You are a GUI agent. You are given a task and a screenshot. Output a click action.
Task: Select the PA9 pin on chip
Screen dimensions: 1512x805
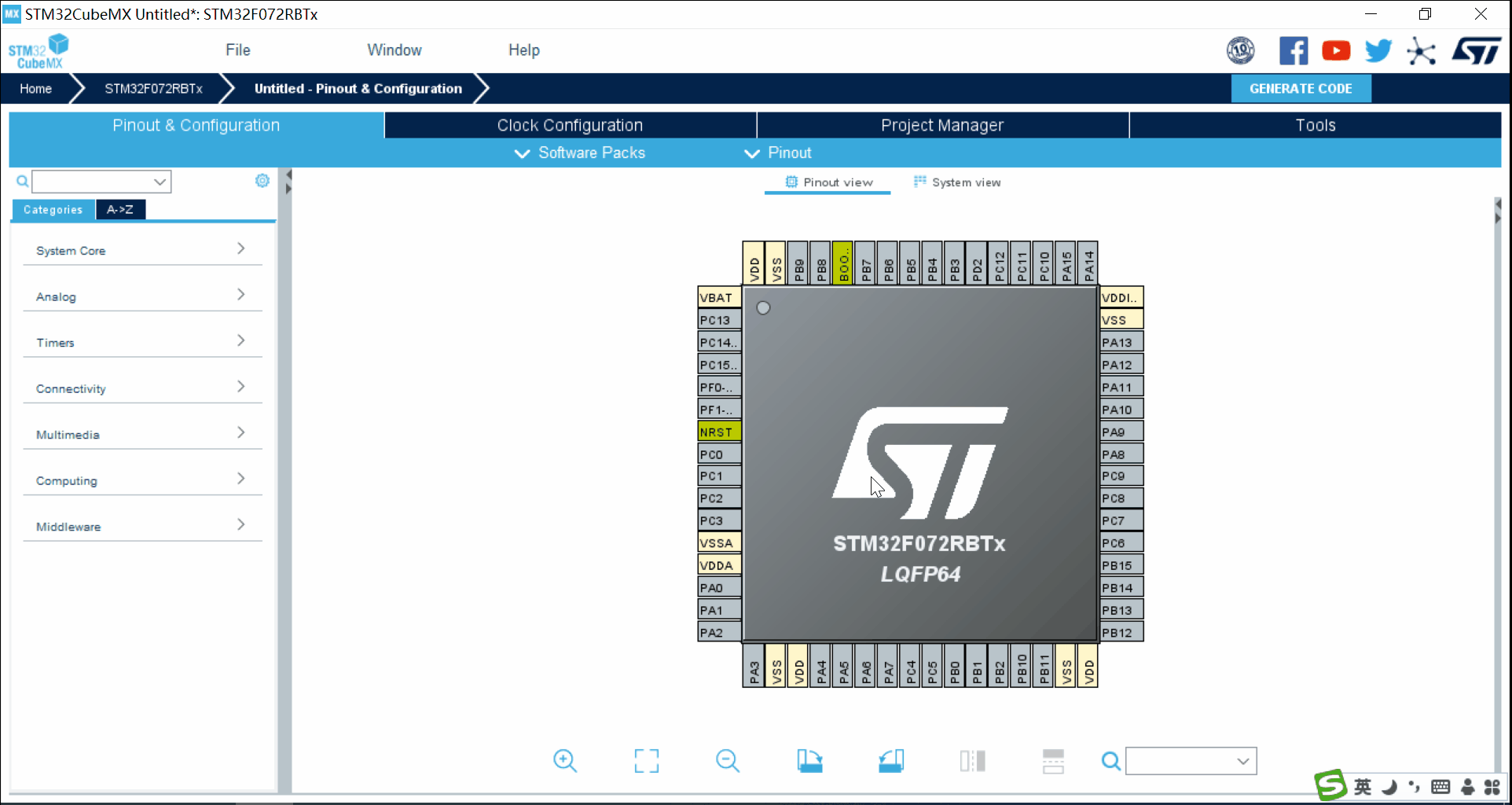[x=1121, y=432]
